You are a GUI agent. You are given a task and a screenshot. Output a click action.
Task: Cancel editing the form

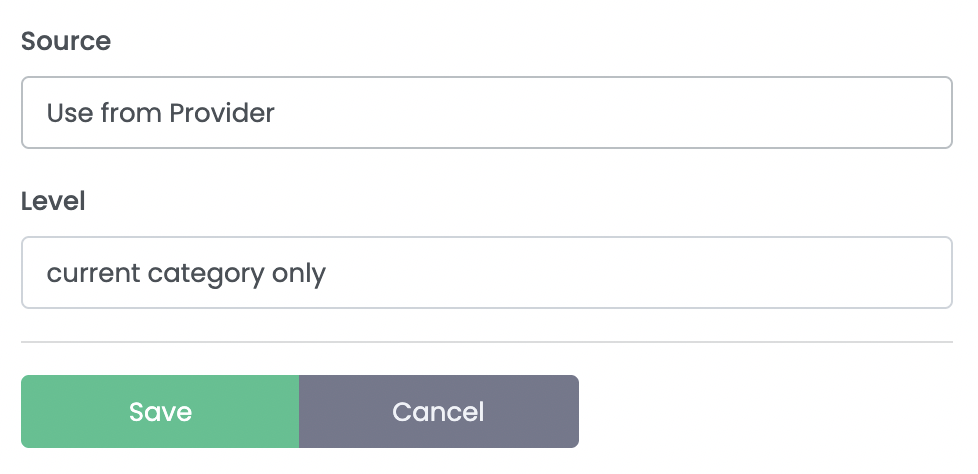[438, 412]
